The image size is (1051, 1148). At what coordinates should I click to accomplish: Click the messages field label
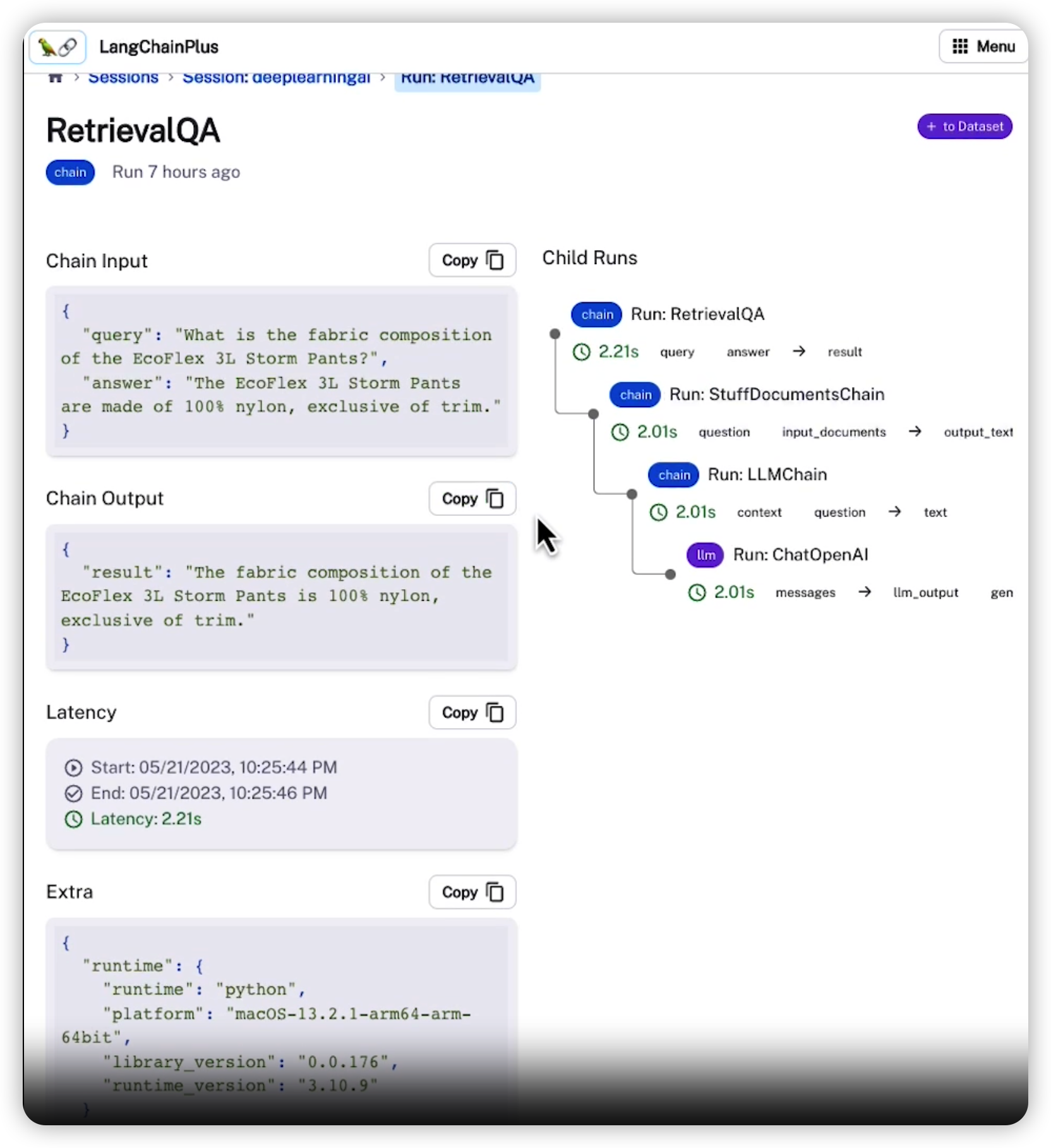[805, 592]
